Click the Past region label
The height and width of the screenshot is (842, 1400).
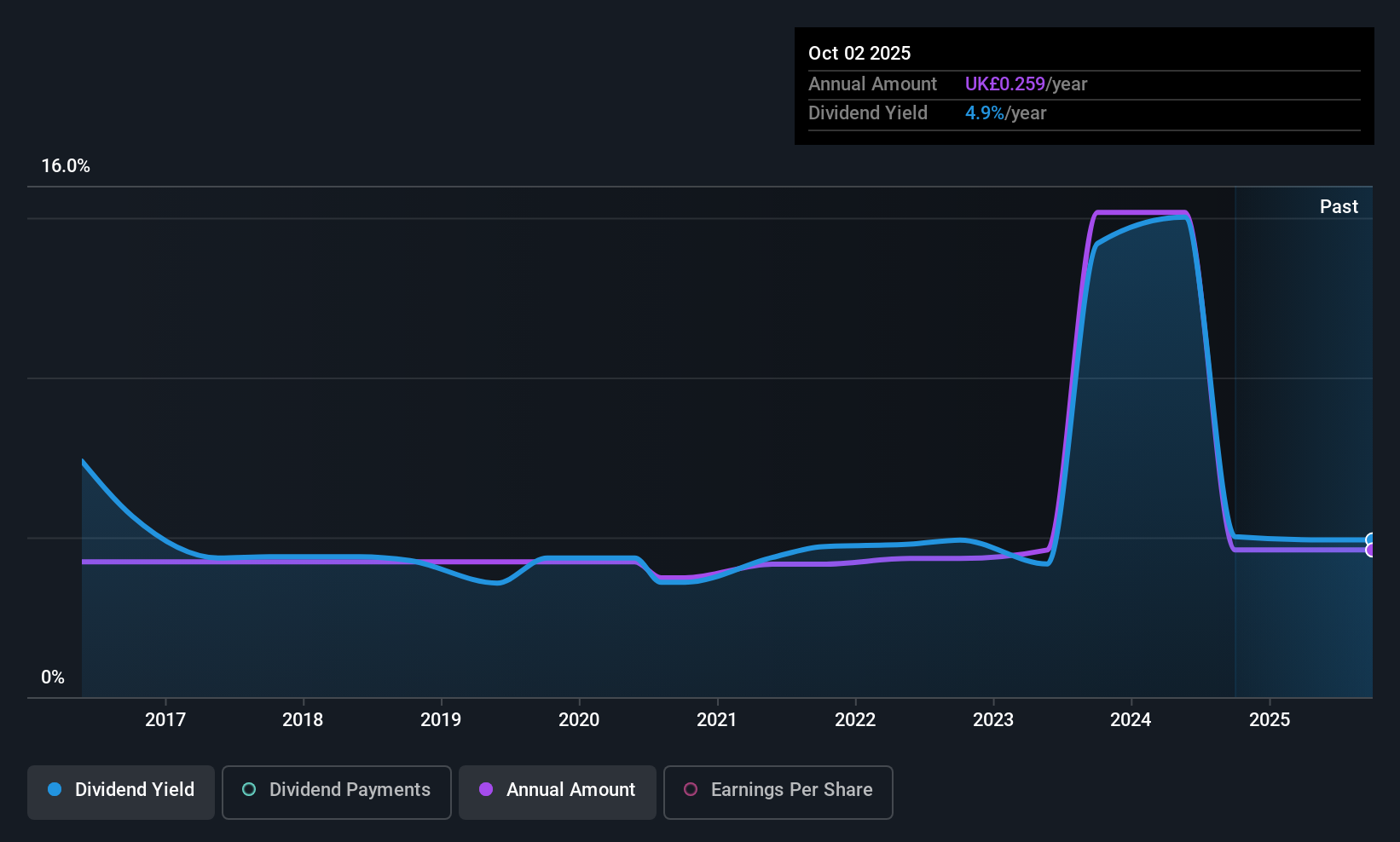click(x=1338, y=206)
